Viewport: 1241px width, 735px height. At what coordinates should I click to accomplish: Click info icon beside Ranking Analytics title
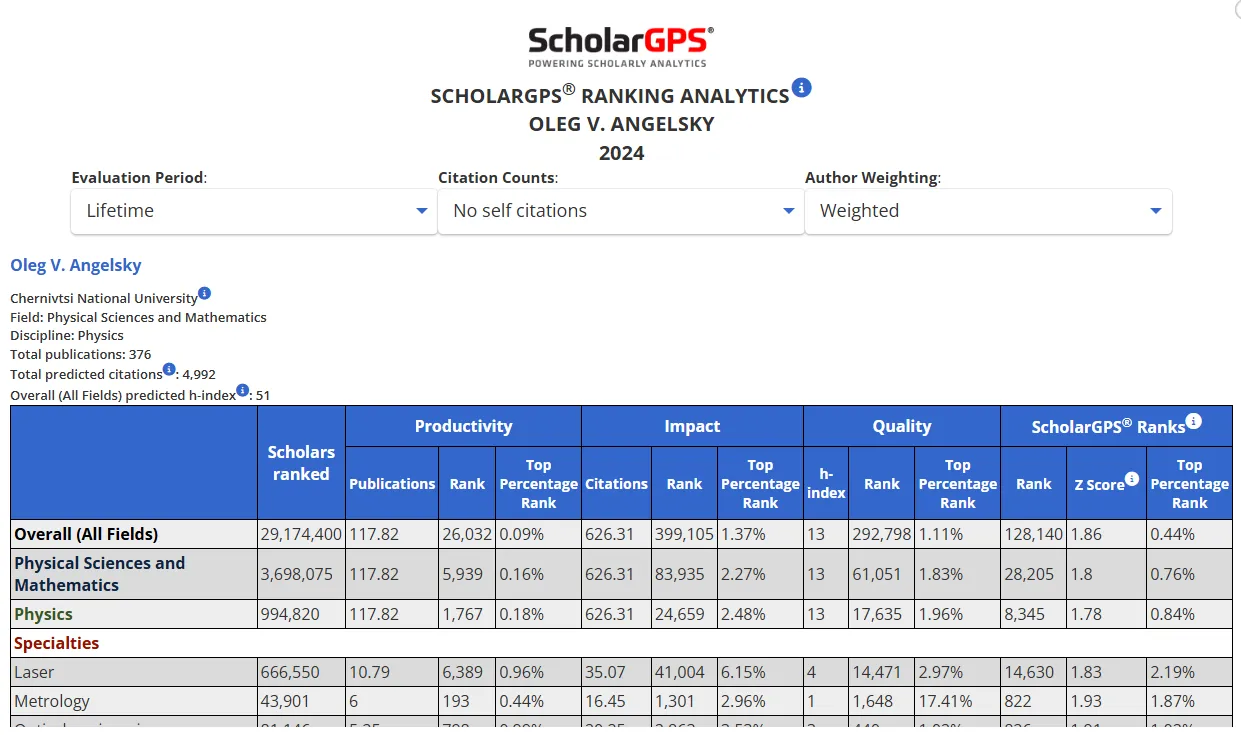tap(801, 88)
